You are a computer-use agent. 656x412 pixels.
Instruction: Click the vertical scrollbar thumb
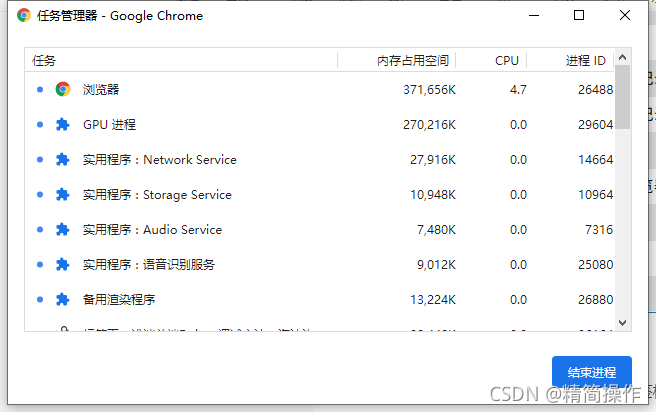(x=623, y=97)
